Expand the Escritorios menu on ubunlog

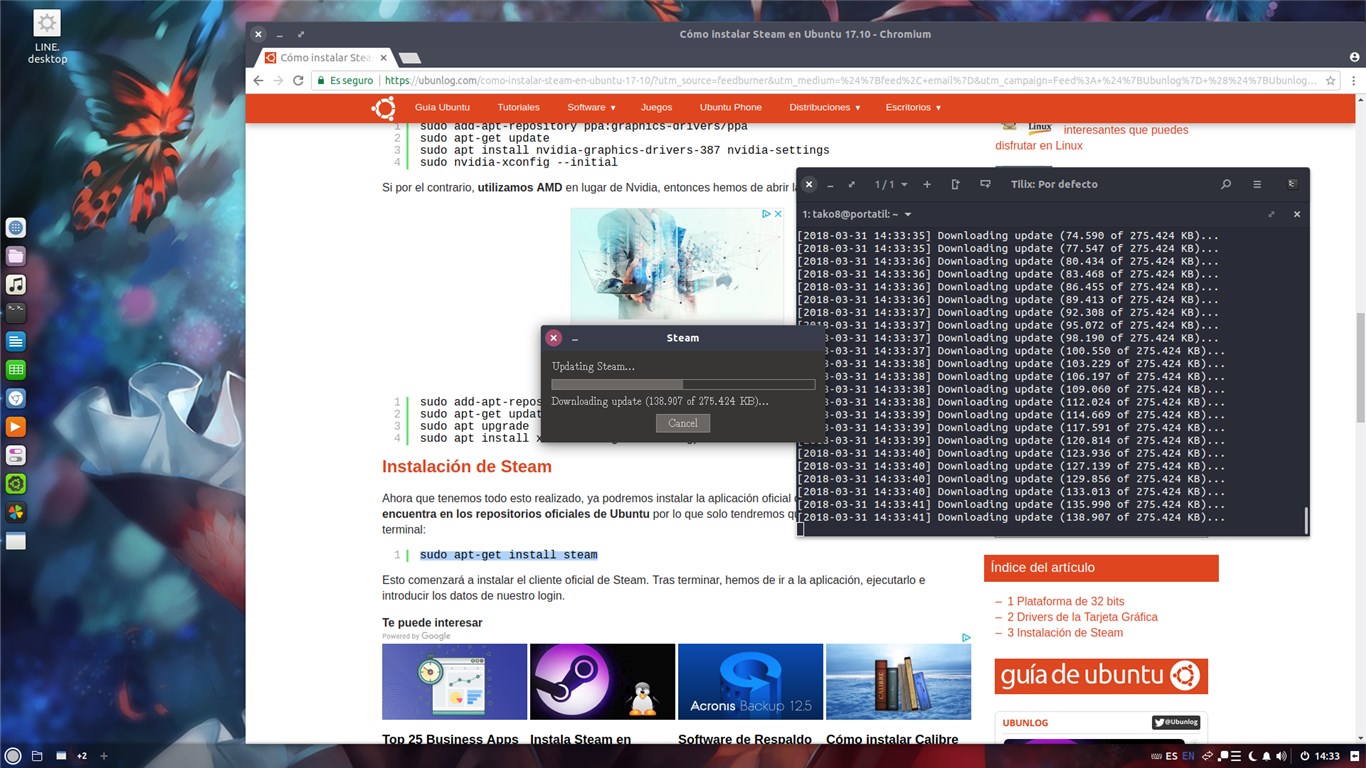click(x=913, y=107)
